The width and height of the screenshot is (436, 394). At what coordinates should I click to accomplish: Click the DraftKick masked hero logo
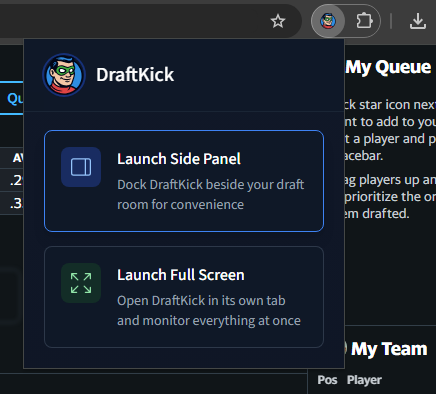pyautogui.click(x=64, y=75)
